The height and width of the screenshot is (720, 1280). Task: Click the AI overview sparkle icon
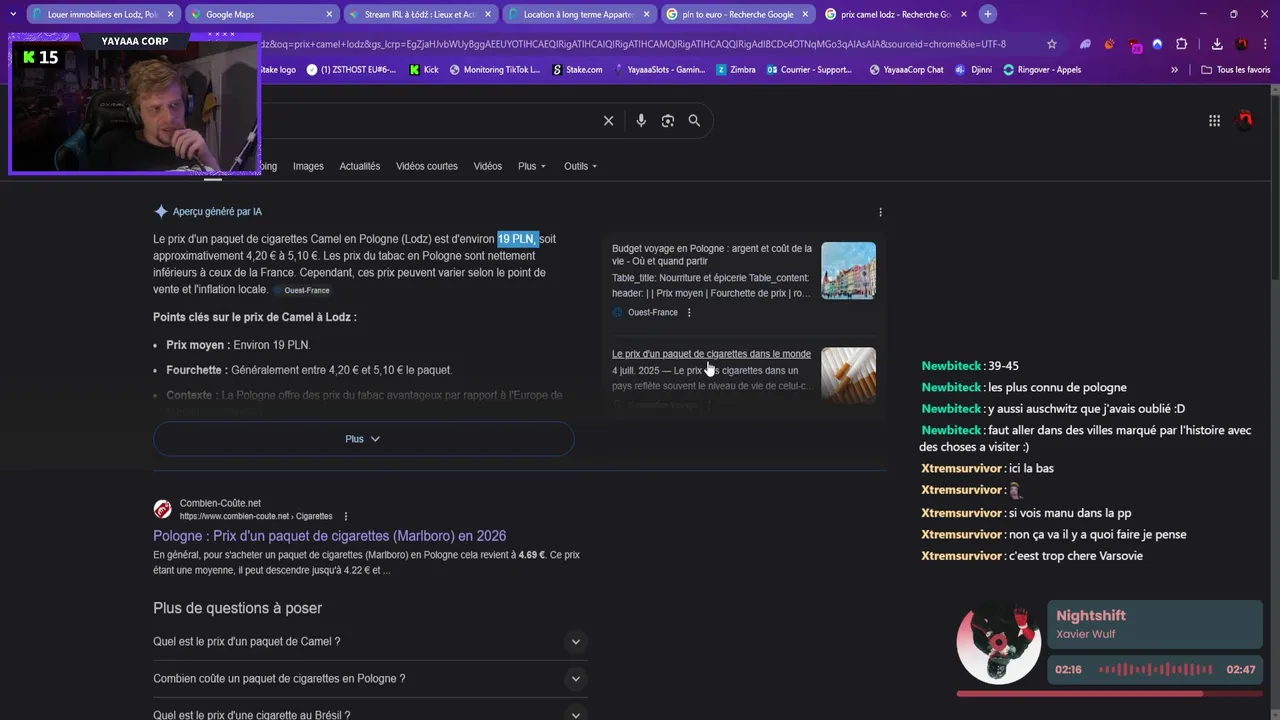[x=160, y=212]
